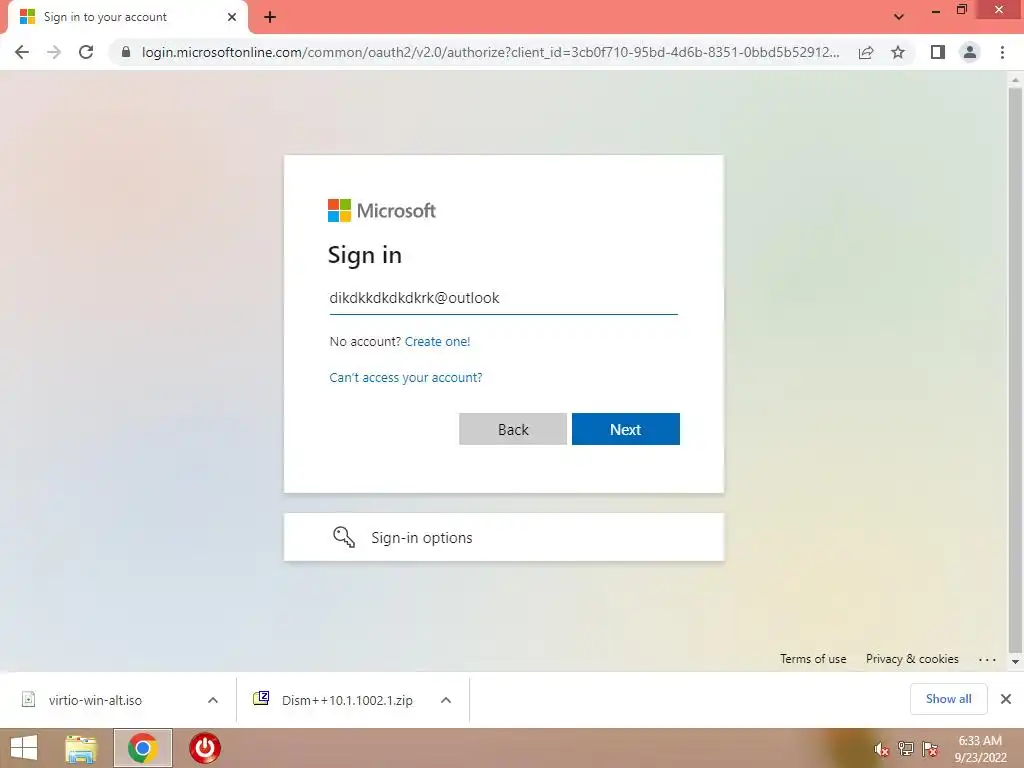The image size is (1024, 768).
Task: Minimize the Chrome window
Action: click(x=935, y=11)
